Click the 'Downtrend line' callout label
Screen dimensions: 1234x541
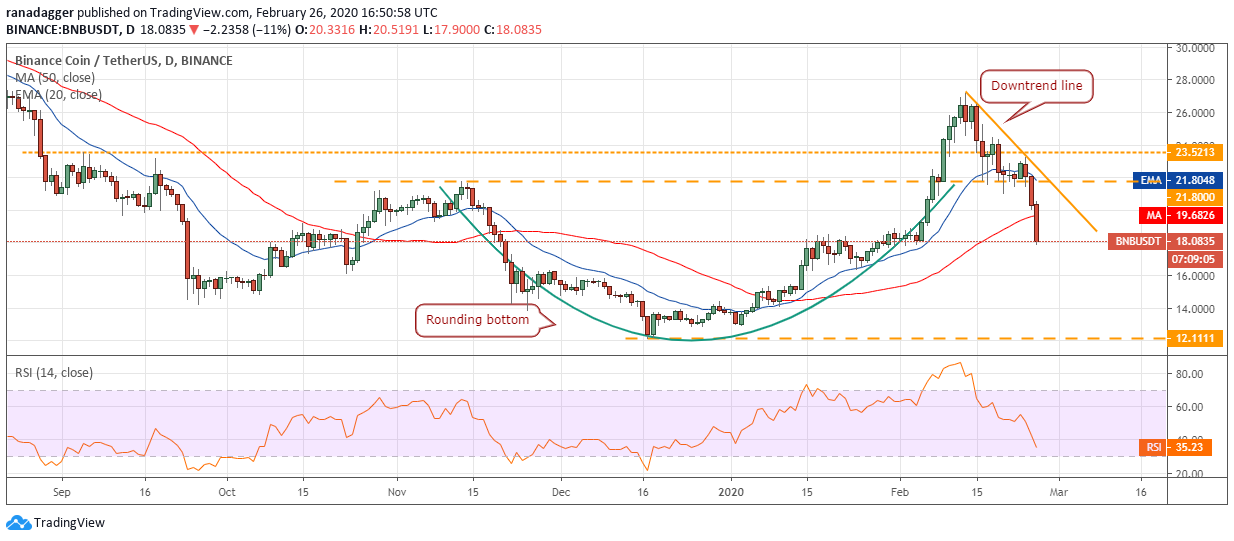(1036, 86)
